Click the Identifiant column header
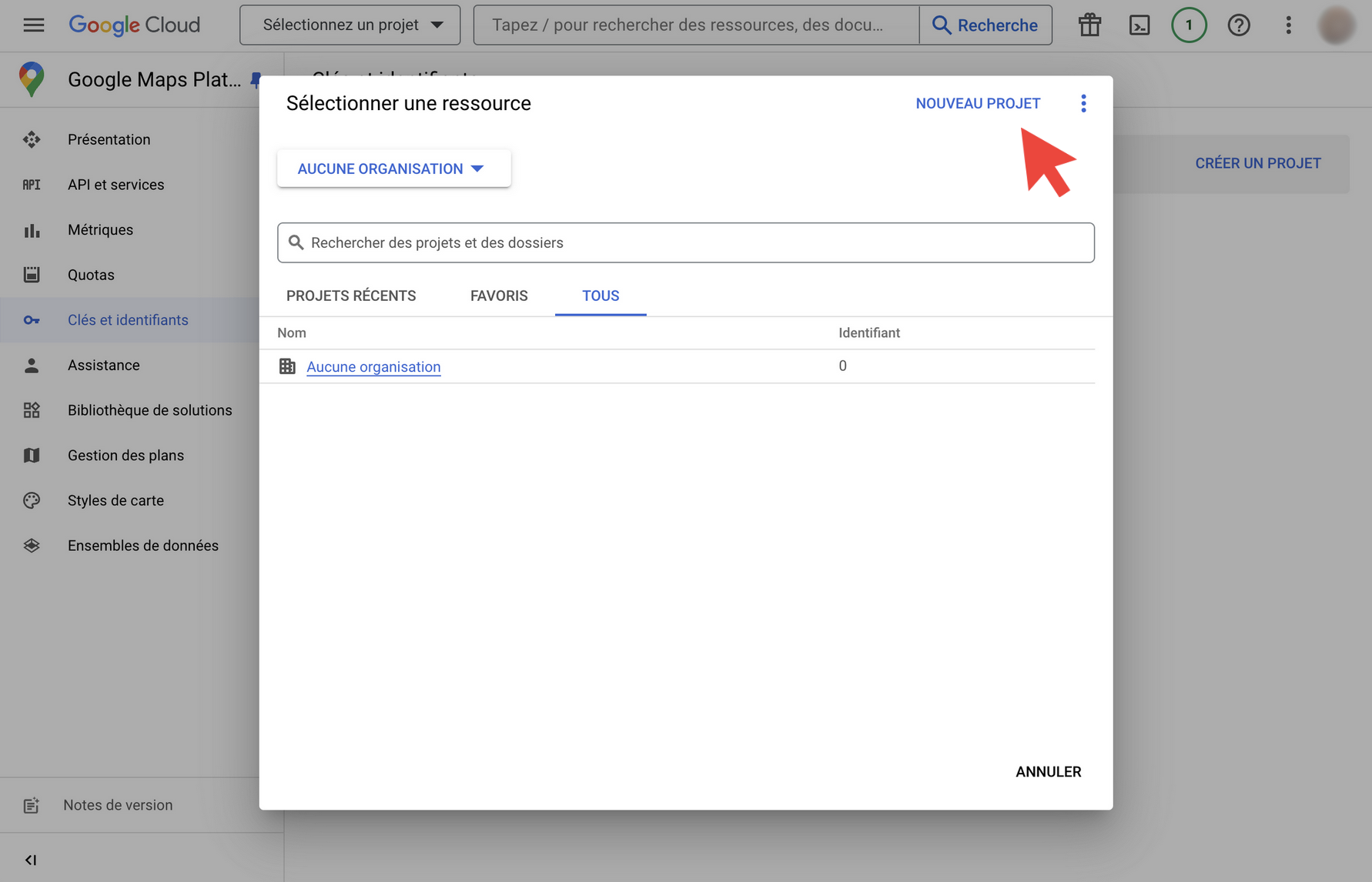This screenshot has height=882, width=1372. pyautogui.click(x=869, y=333)
